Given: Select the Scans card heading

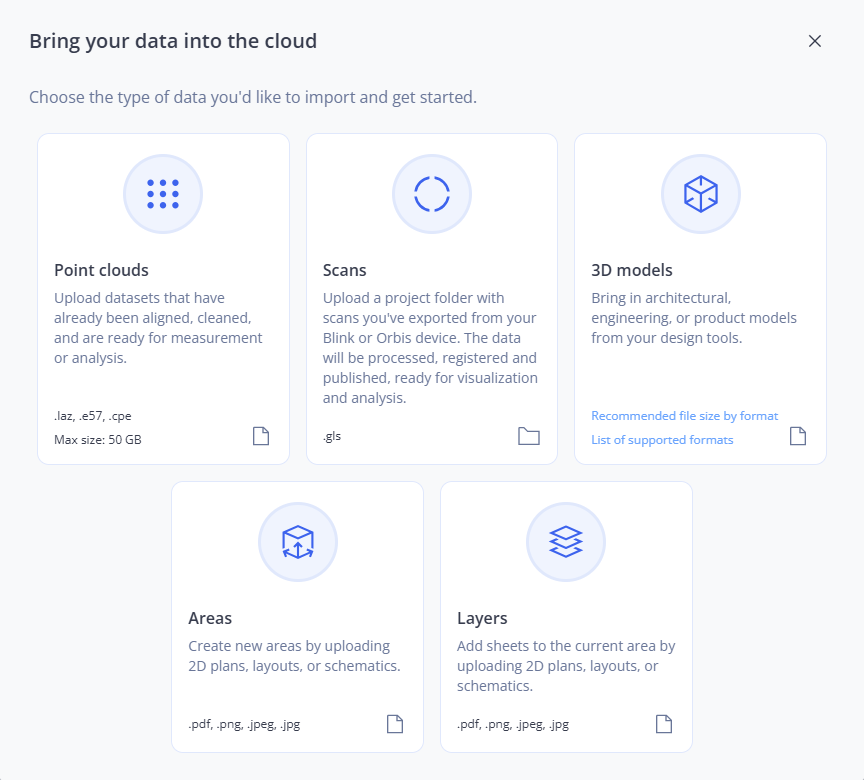Looking at the screenshot, I should [x=345, y=270].
